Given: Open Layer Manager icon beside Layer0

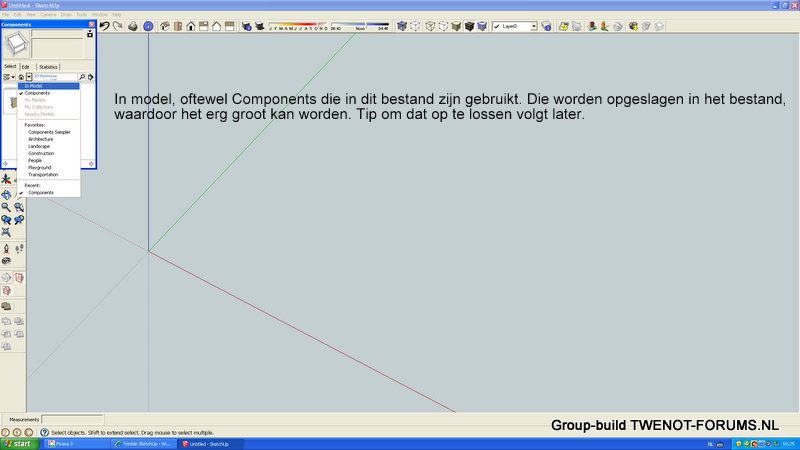Looking at the screenshot, I should click(546, 26).
